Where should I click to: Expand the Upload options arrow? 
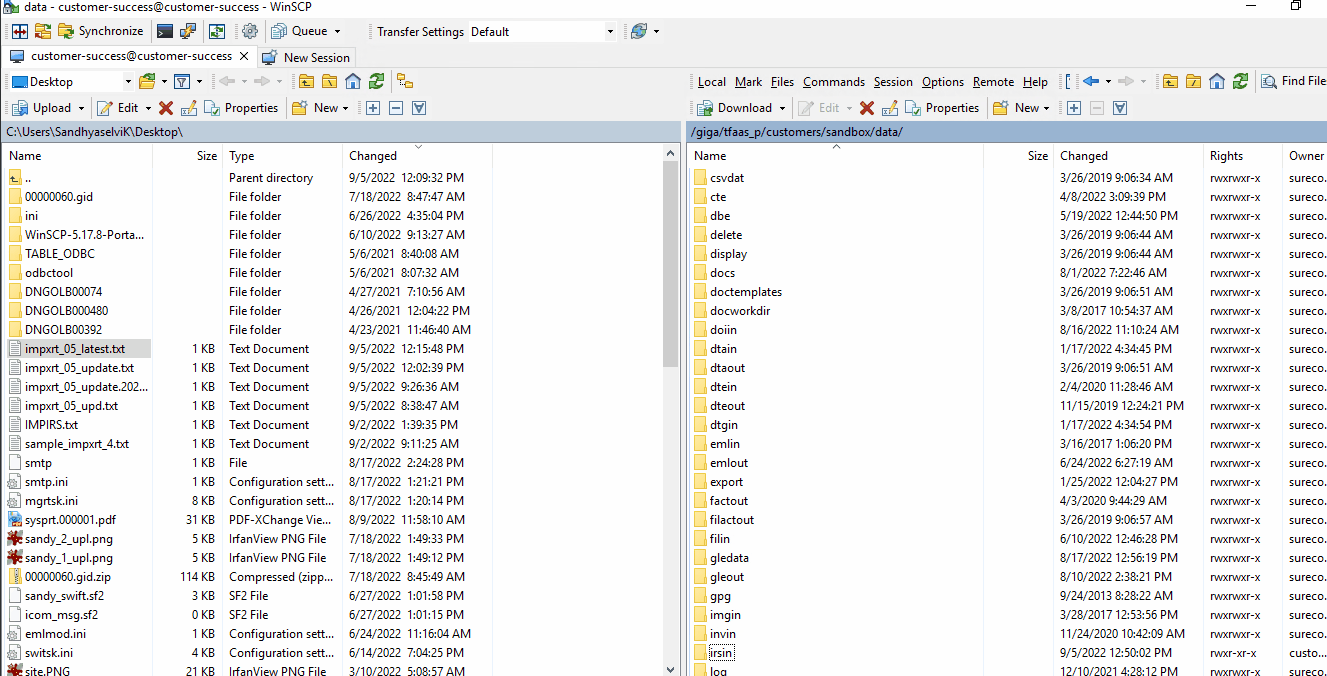[x=80, y=107]
